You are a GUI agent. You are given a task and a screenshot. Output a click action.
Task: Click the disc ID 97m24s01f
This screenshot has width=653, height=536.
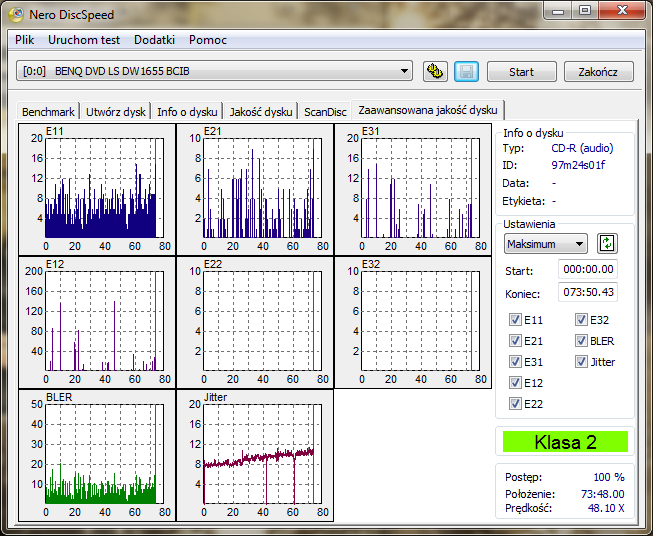point(578,165)
